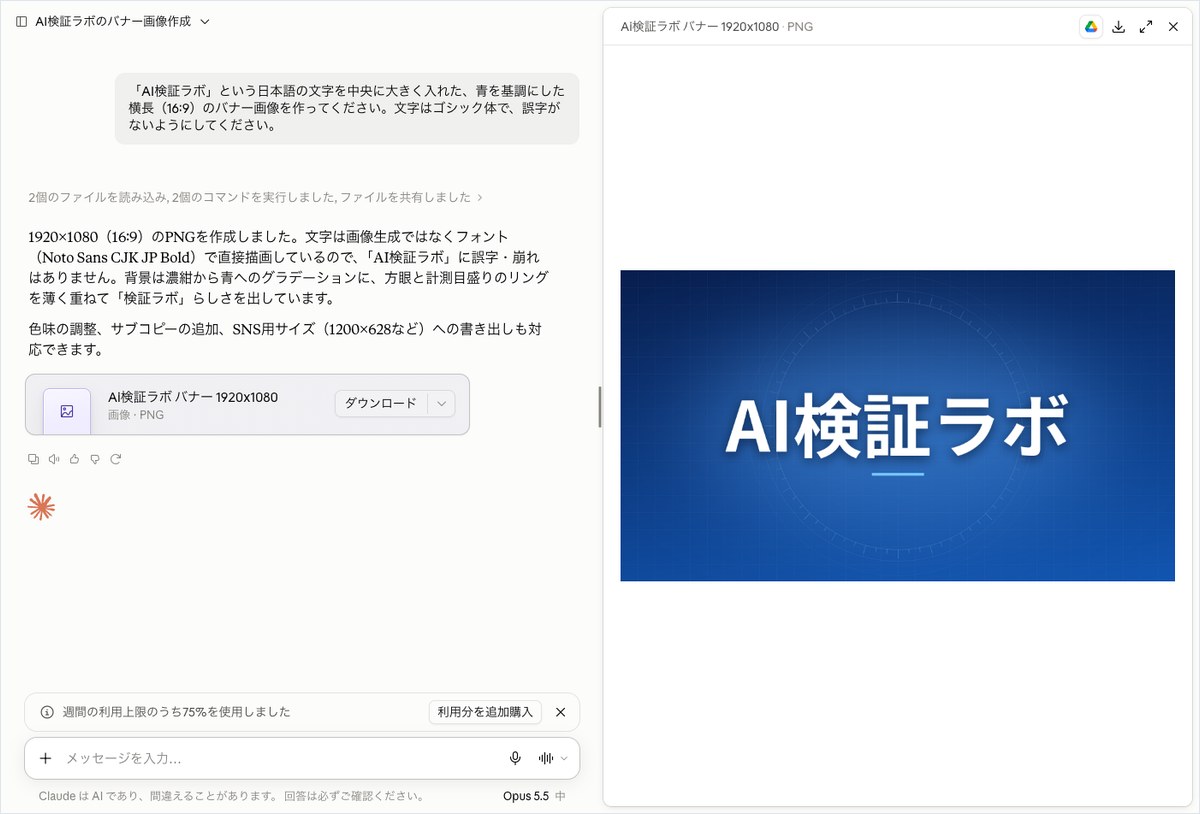Click the user prompt message bubble
Viewport: 1200px width, 814px height.
click(x=346, y=108)
